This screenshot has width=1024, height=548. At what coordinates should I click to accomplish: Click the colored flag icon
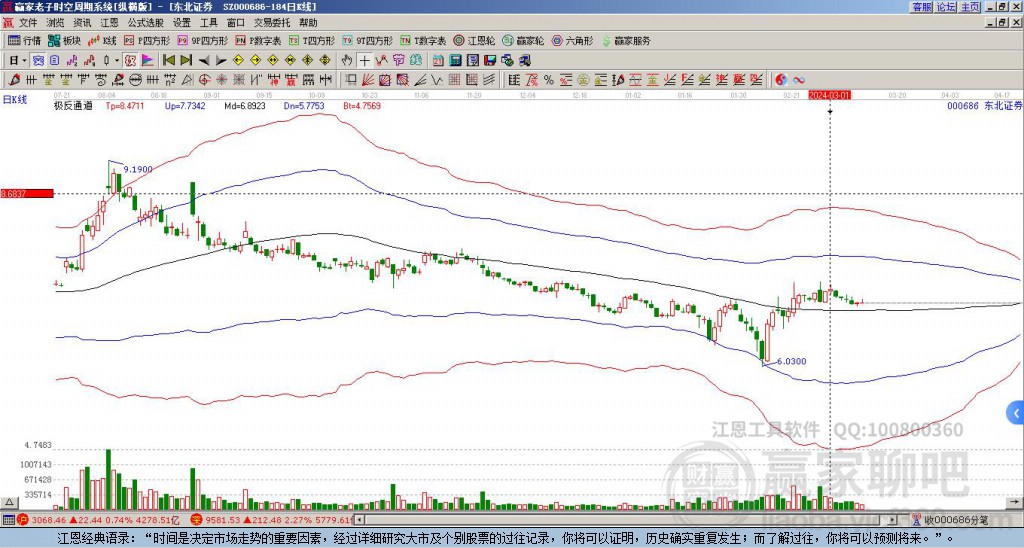coord(148,61)
